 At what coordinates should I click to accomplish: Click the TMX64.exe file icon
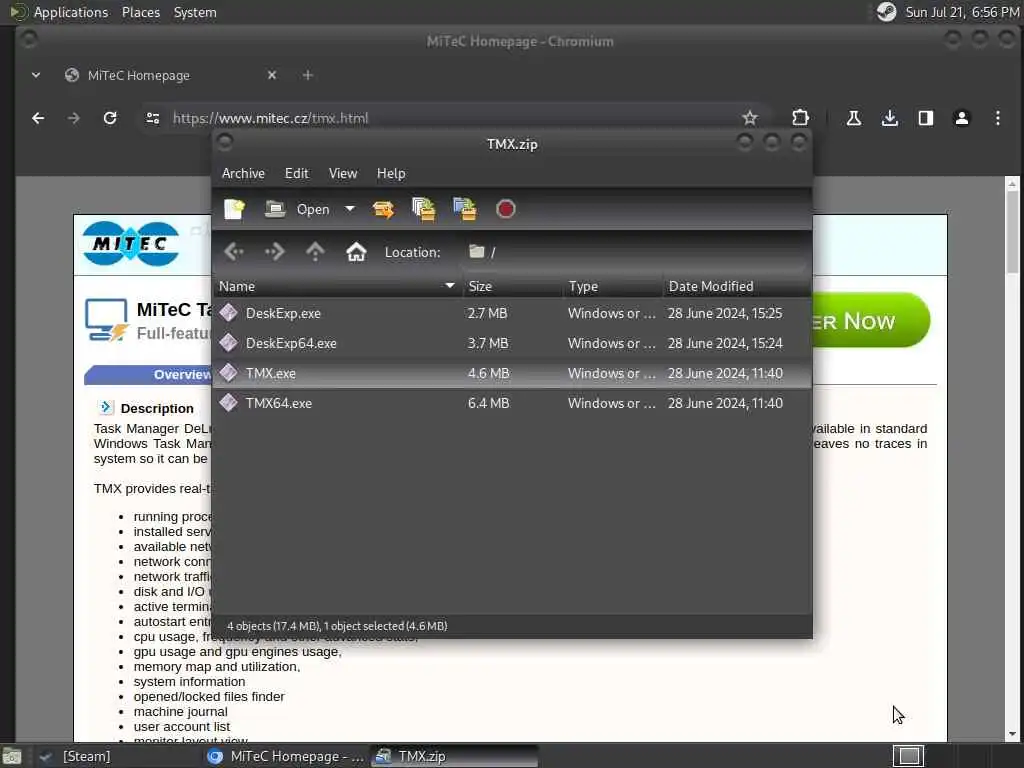coord(229,403)
